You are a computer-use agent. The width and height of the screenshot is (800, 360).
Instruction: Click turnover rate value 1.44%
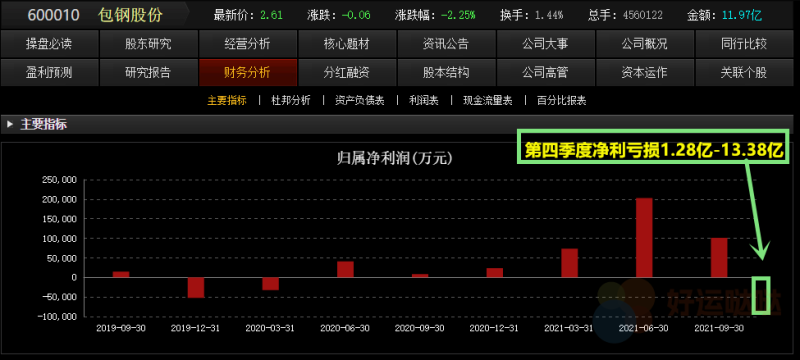coord(549,15)
